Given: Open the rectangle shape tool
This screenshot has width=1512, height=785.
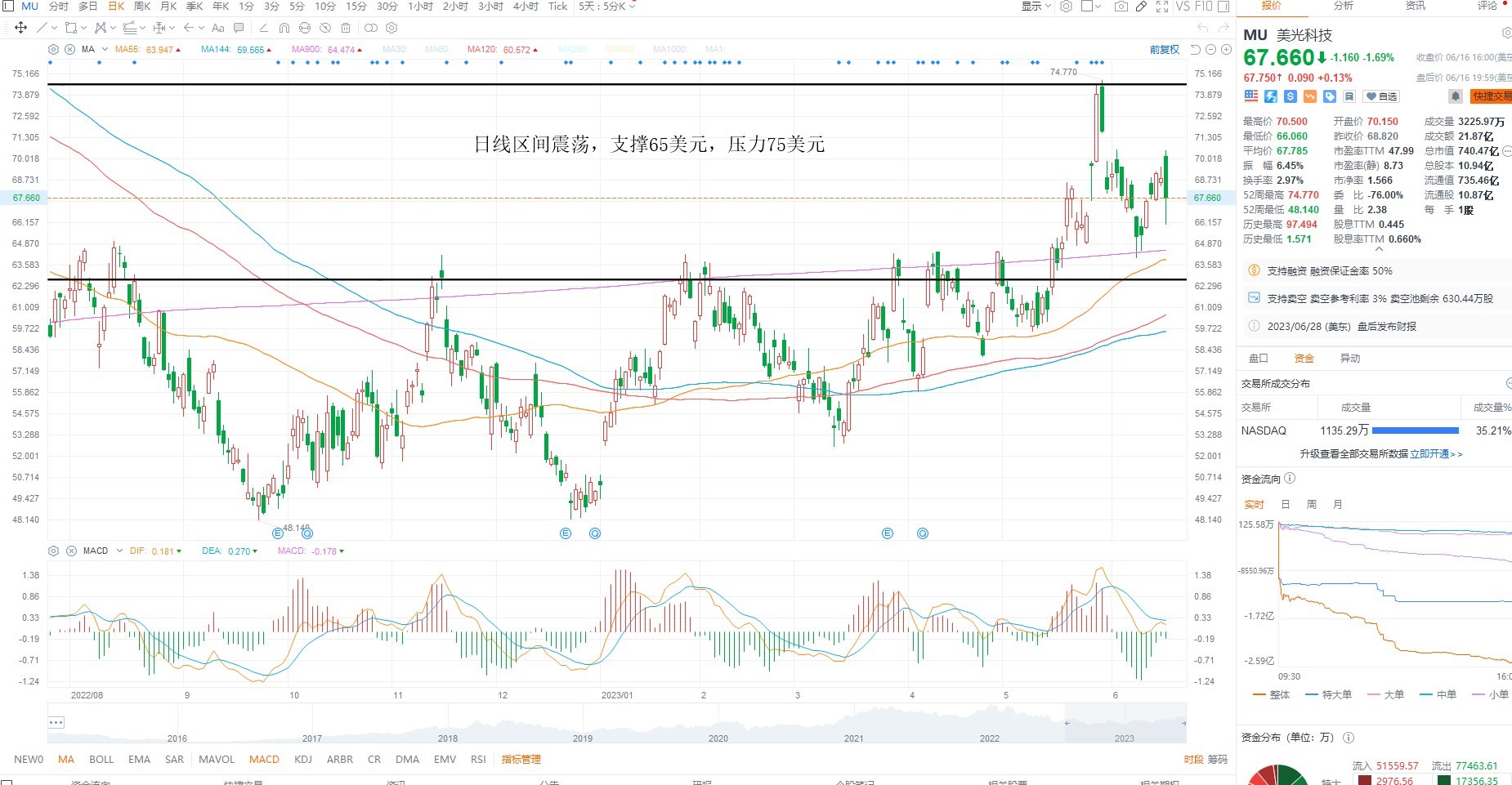Looking at the screenshot, I should pos(71,27).
